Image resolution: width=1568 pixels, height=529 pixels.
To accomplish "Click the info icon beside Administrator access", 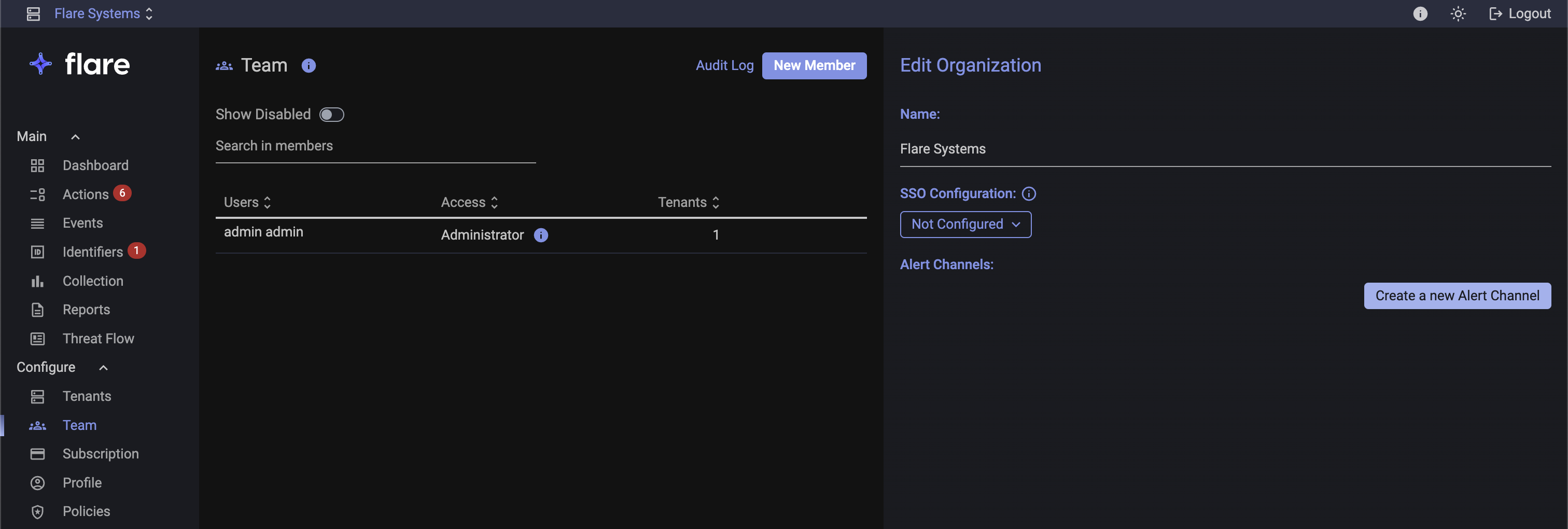I will pos(540,235).
